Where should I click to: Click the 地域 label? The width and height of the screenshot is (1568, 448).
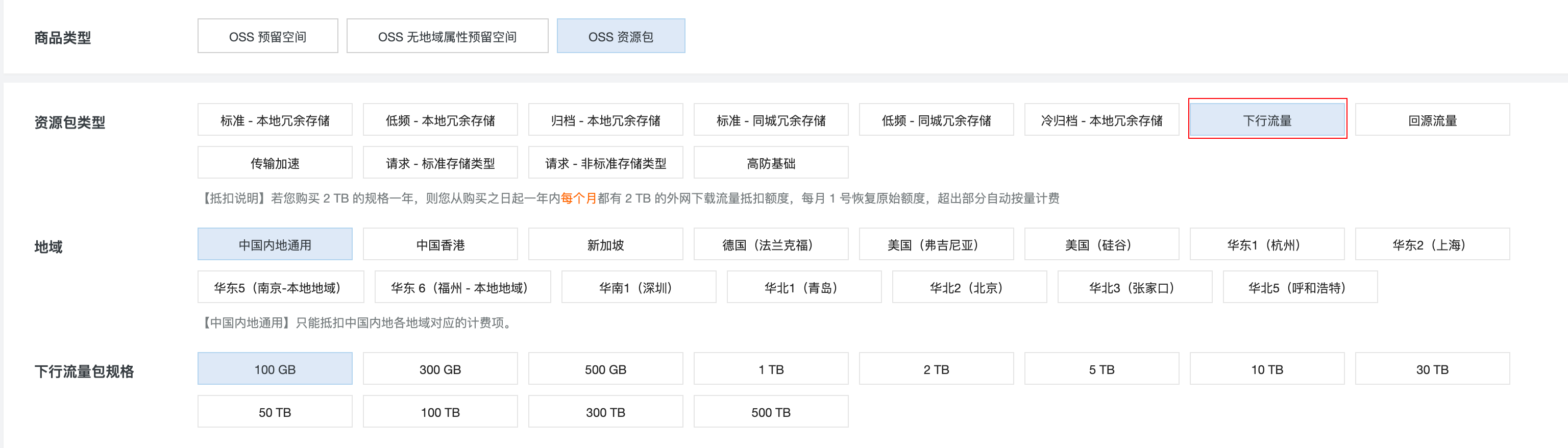click(48, 246)
